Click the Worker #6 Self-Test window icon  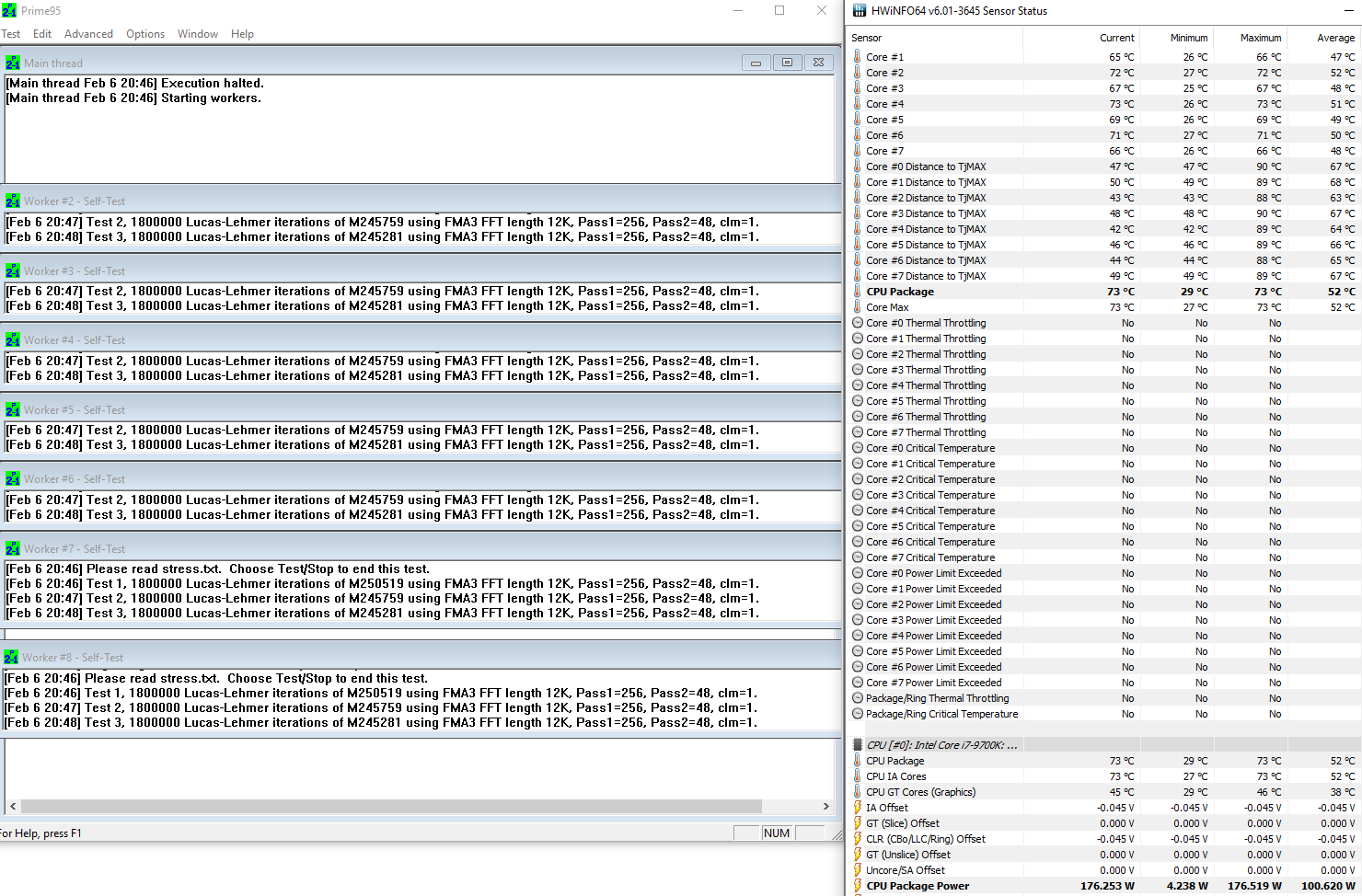[x=13, y=478]
